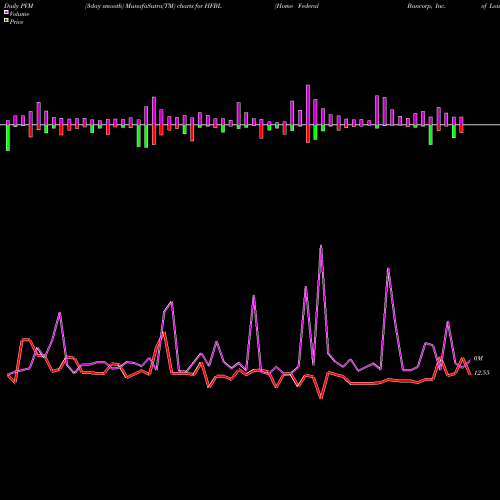This screenshot has width=500, height=500.
Task: Click the highest peak of the magenta volume line
Action: pos(321,246)
